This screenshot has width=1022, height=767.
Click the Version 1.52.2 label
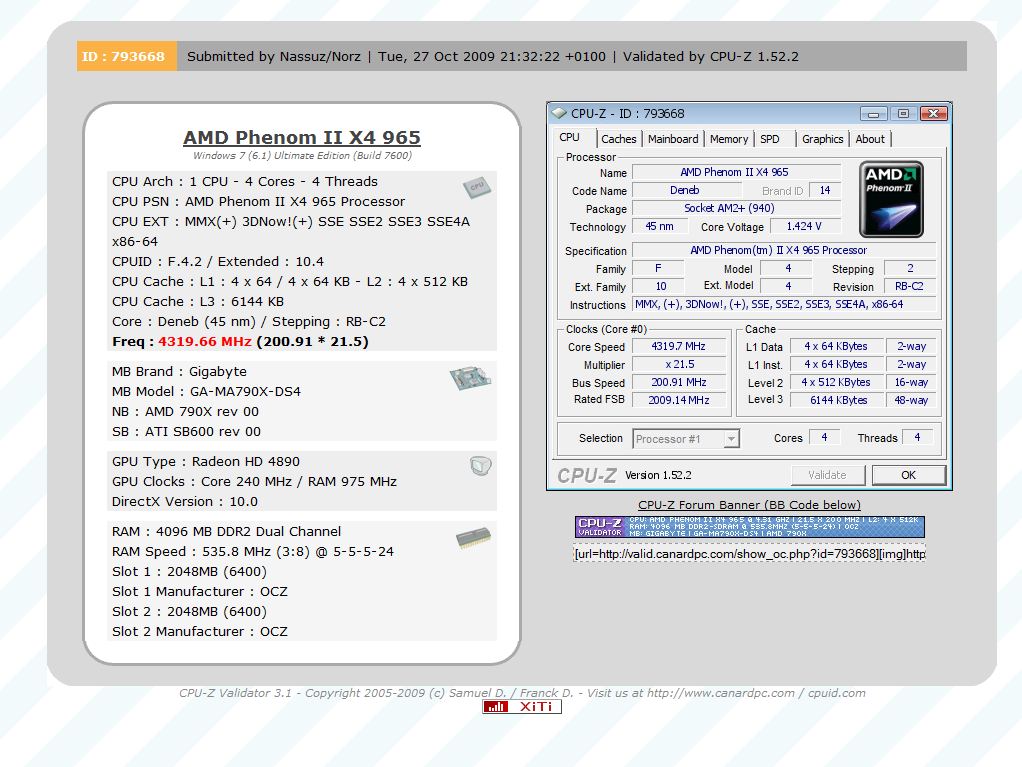pyautogui.click(x=658, y=475)
